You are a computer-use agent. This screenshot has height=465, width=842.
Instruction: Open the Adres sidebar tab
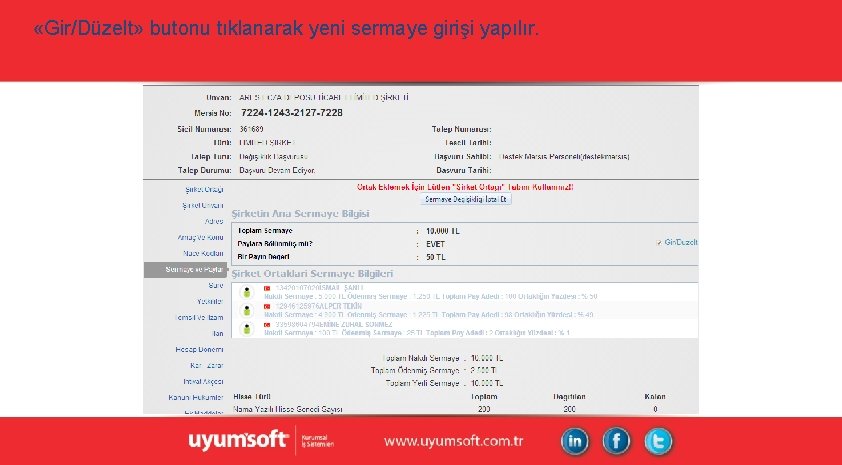(214, 221)
